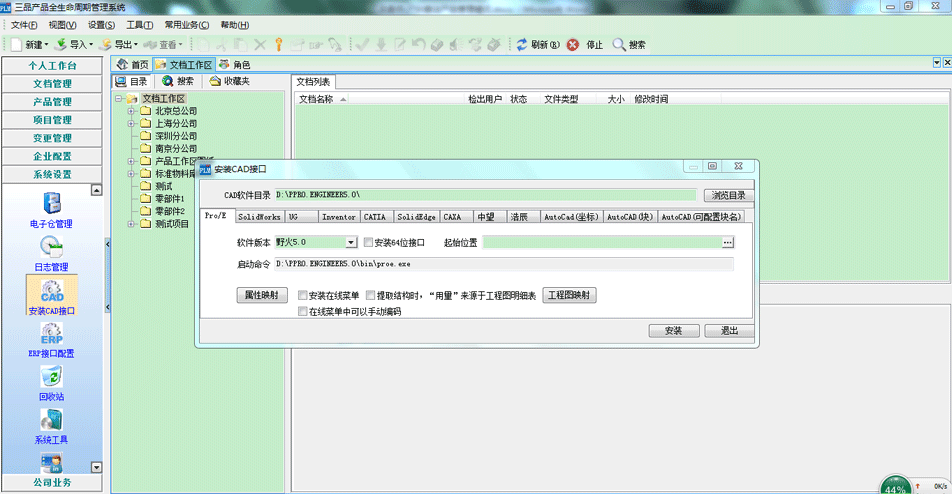Click the 起始位置 input field
The image size is (952, 494).
point(600,242)
